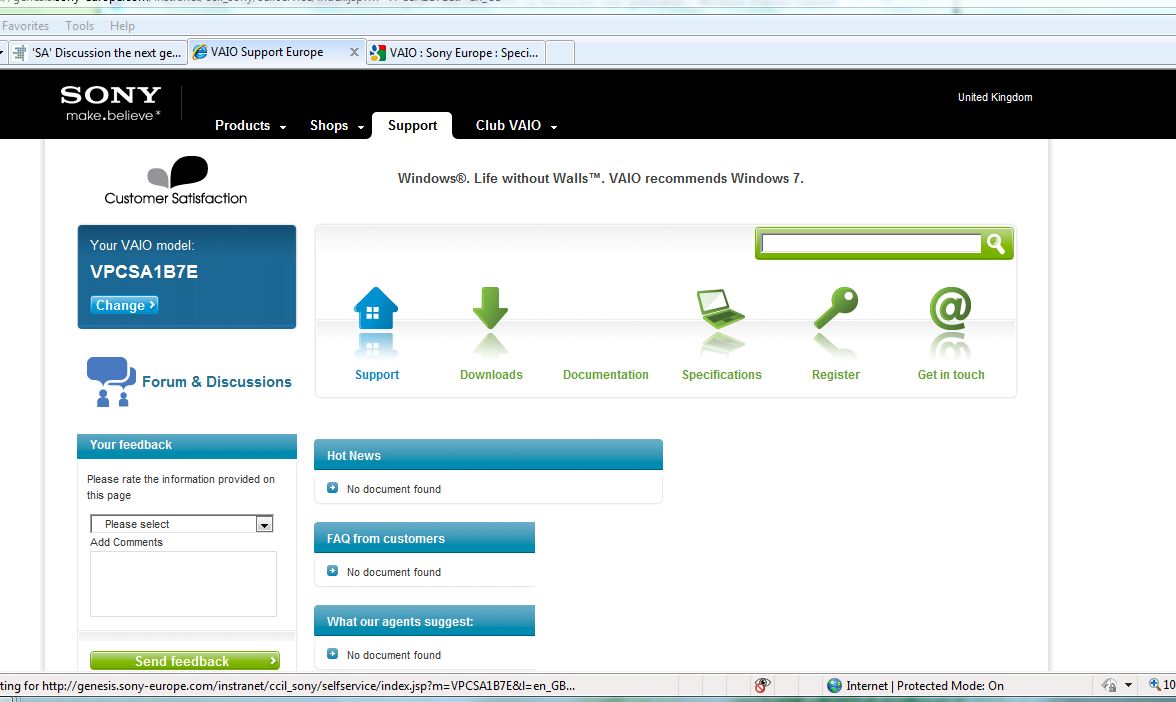
Task: Click the Documentation link
Action: point(606,374)
